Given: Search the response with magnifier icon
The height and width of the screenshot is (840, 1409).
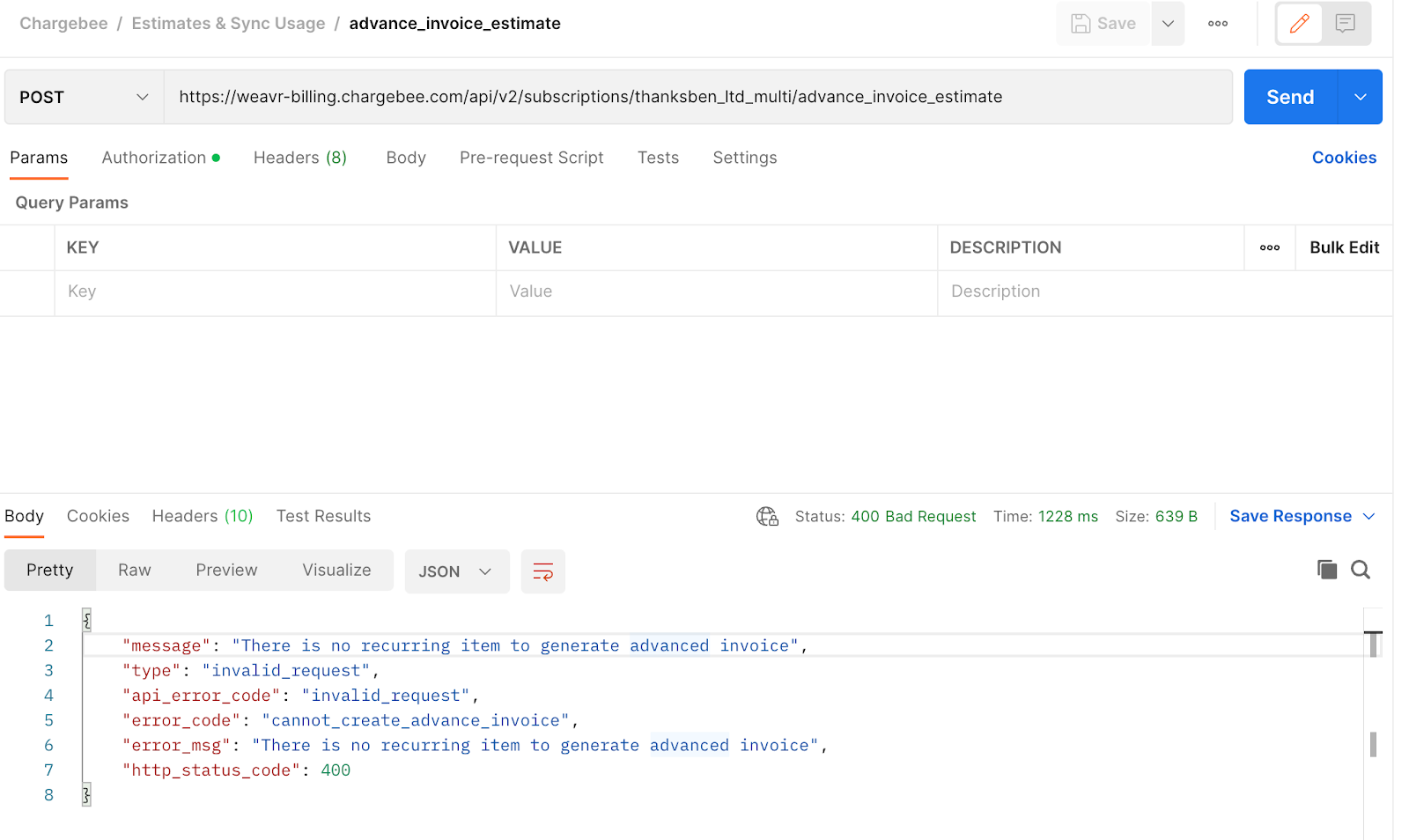Looking at the screenshot, I should point(1361,570).
